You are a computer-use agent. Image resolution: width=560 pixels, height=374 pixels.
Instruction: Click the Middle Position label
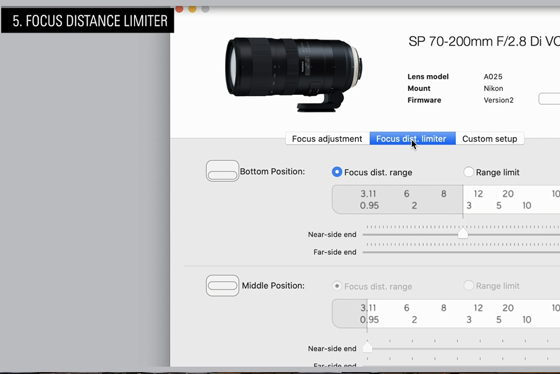coord(273,286)
